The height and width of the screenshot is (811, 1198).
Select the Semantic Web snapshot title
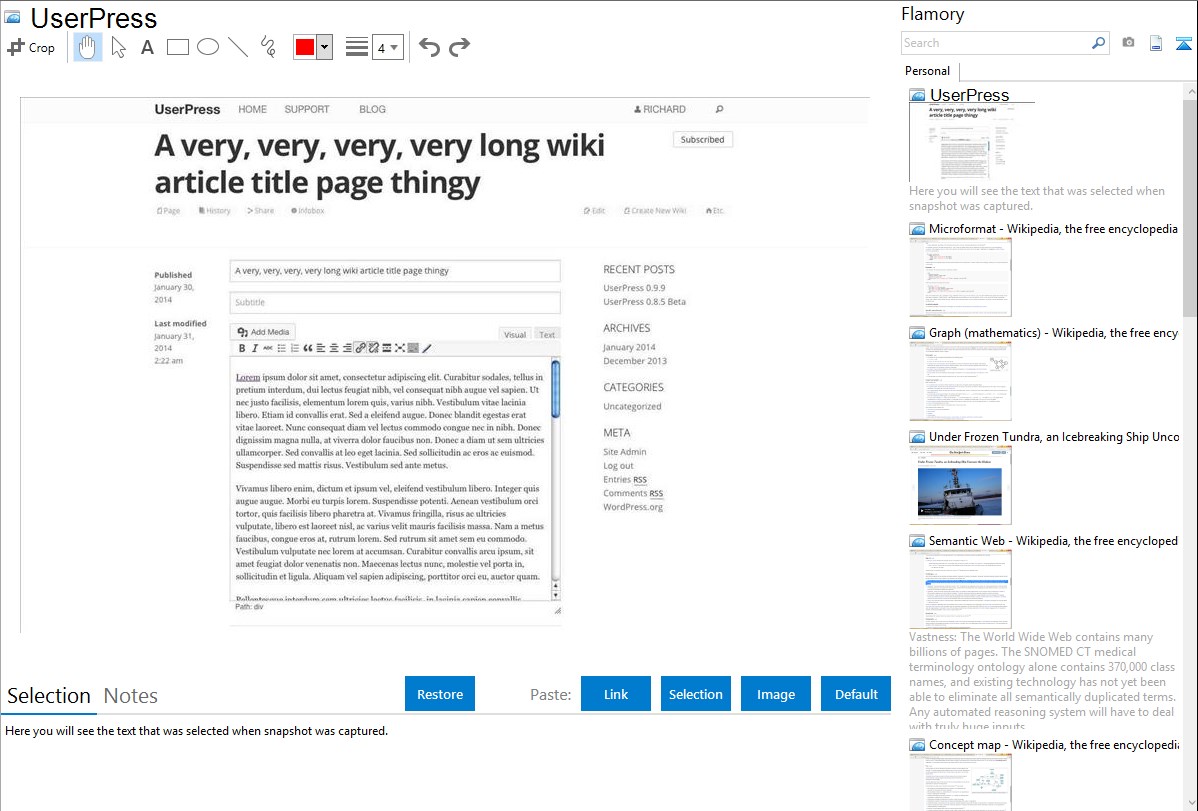(x=1053, y=540)
